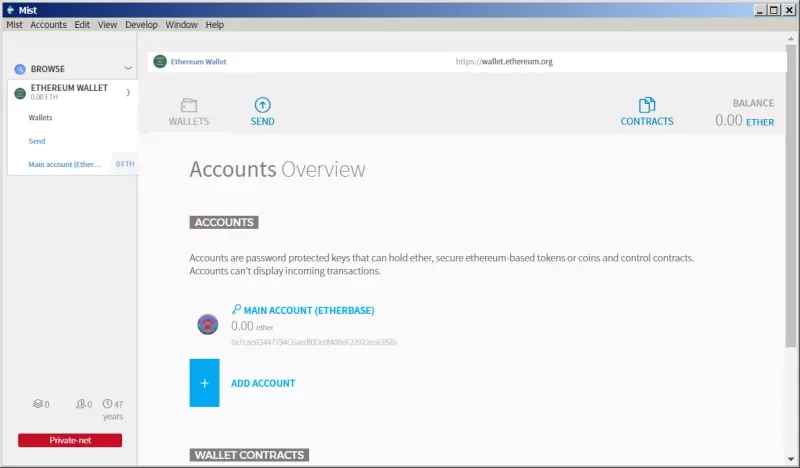
Task: Click the 0.00 ether account balance
Action: (x=252, y=326)
